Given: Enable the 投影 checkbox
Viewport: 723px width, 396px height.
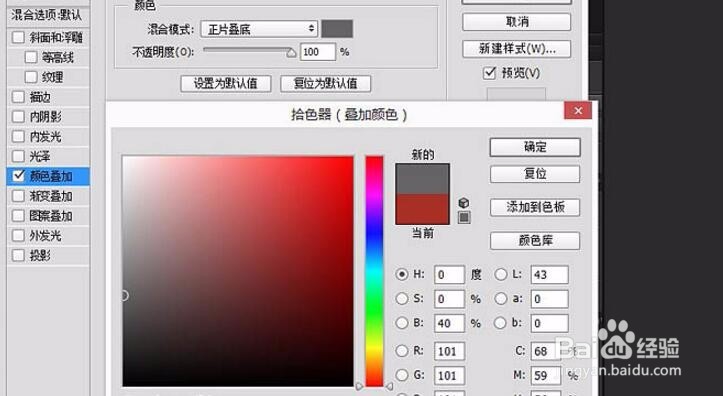Looking at the screenshot, I should tap(18, 255).
